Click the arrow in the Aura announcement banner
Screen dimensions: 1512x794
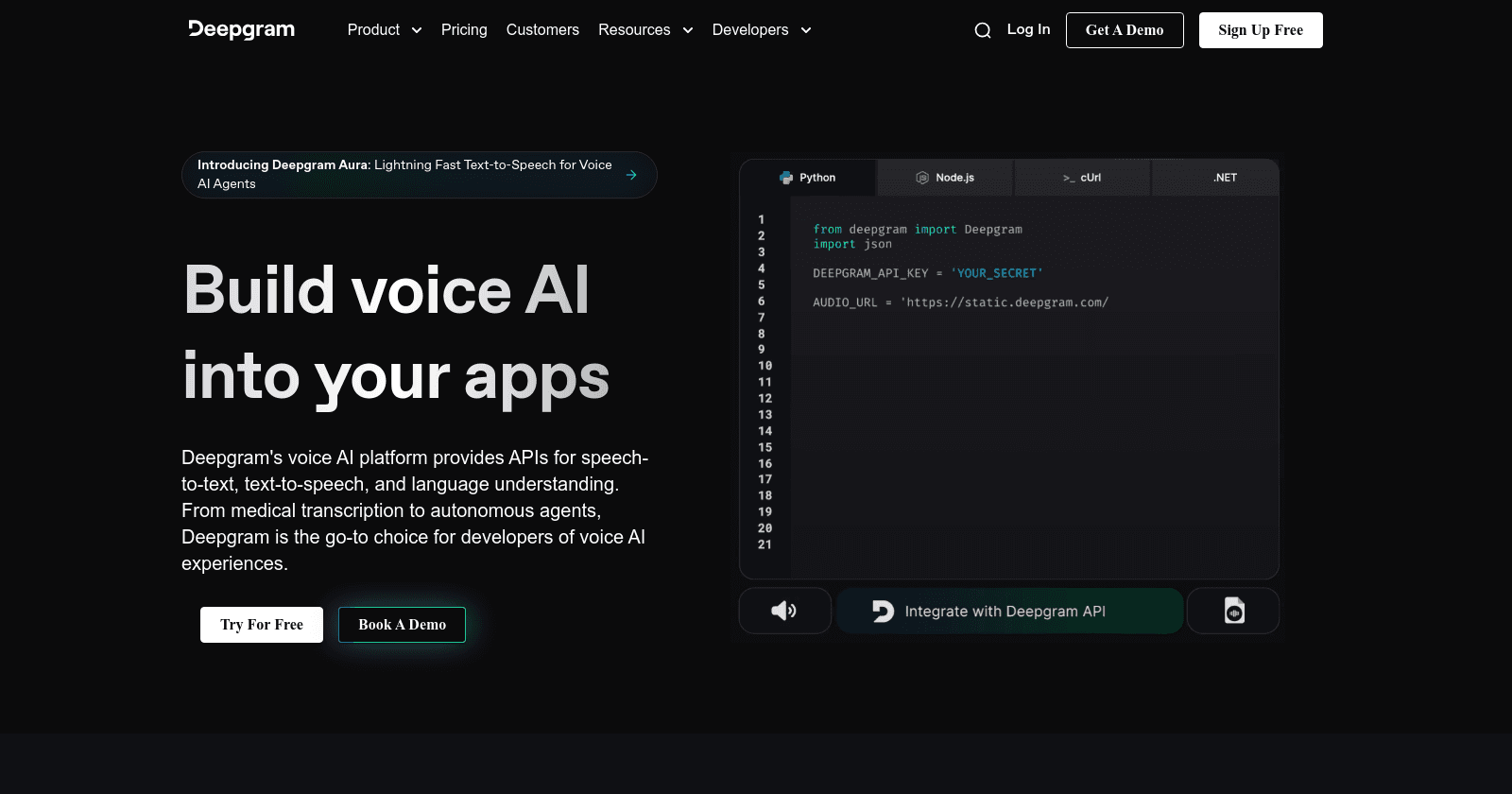point(631,175)
